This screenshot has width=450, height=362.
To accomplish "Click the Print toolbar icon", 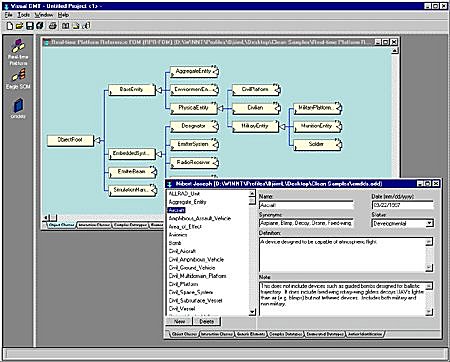I will [52, 26].
